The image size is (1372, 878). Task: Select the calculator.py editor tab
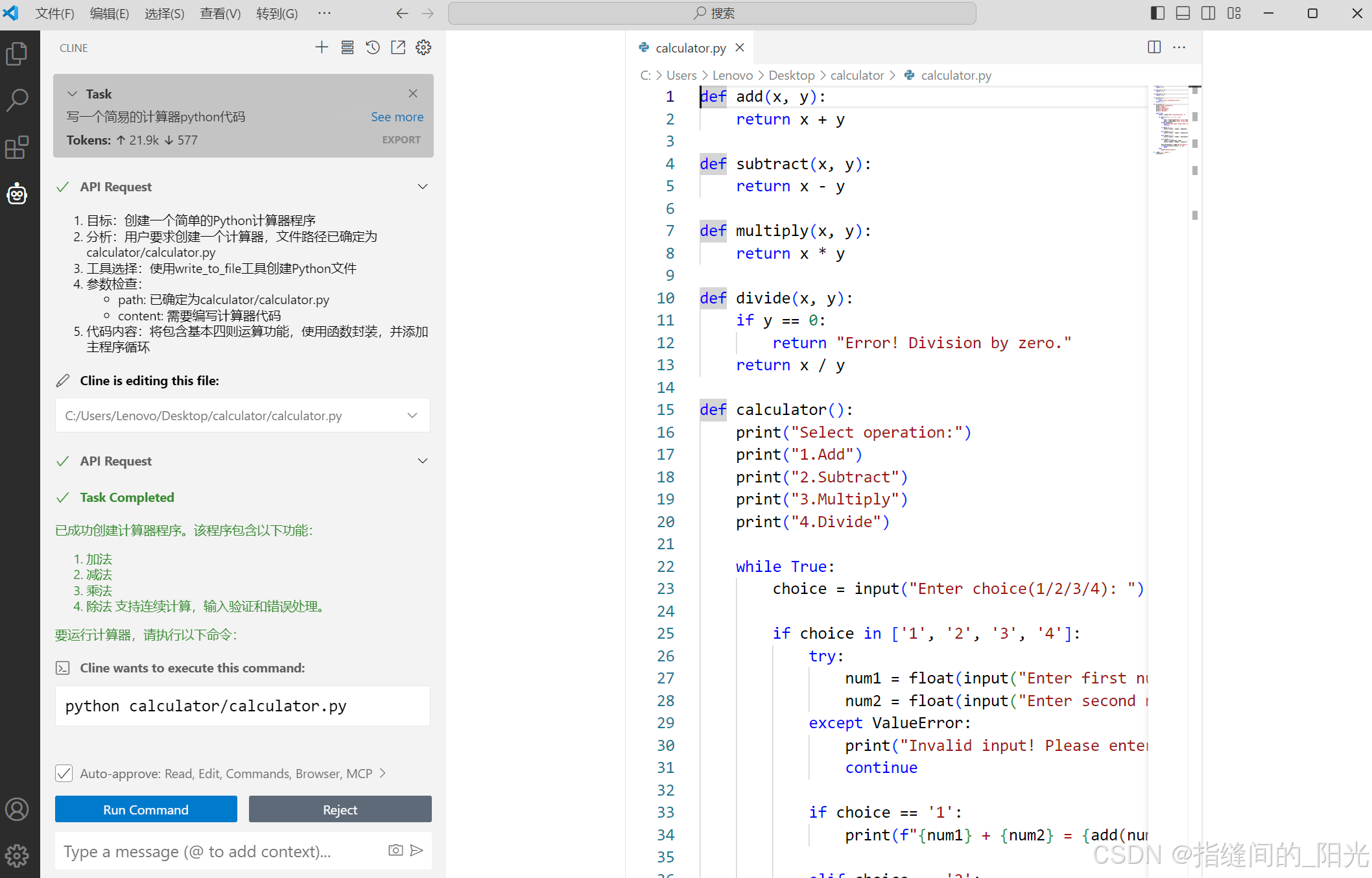[690, 48]
